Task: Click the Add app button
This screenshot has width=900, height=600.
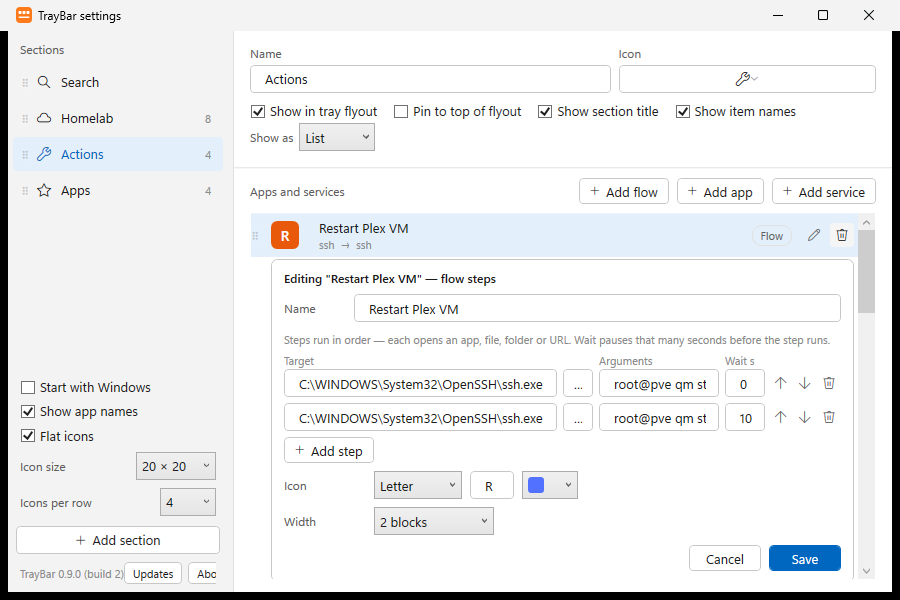Action: [720, 192]
